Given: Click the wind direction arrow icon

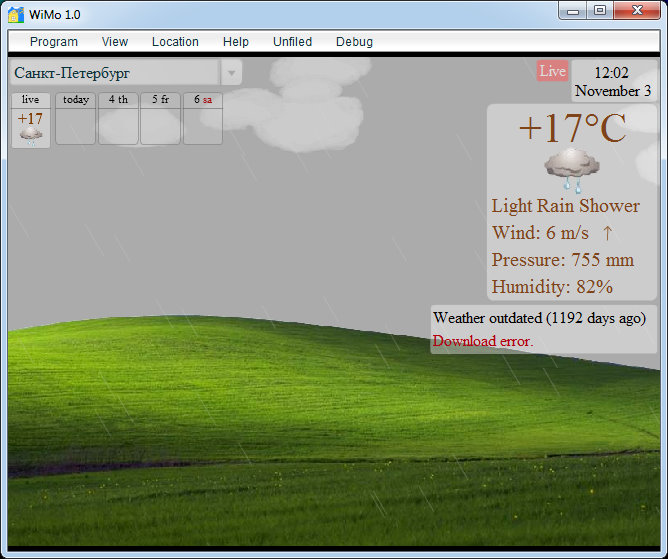Looking at the screenshot, I should pyautogui.click(x=608, y=233).
